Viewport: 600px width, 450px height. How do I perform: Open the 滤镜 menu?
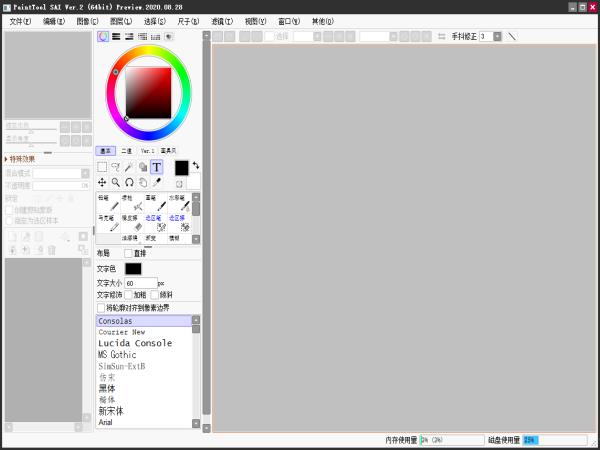tap(222, 21)
